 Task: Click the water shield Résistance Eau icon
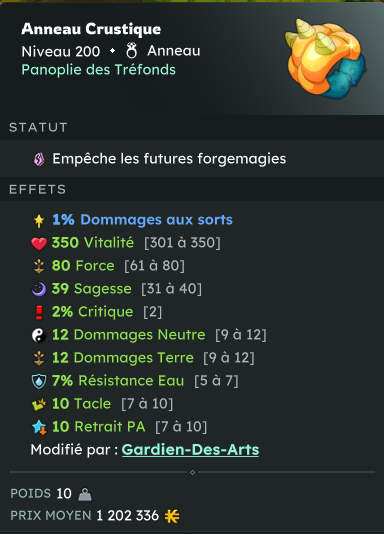click(x=39, y=381)
